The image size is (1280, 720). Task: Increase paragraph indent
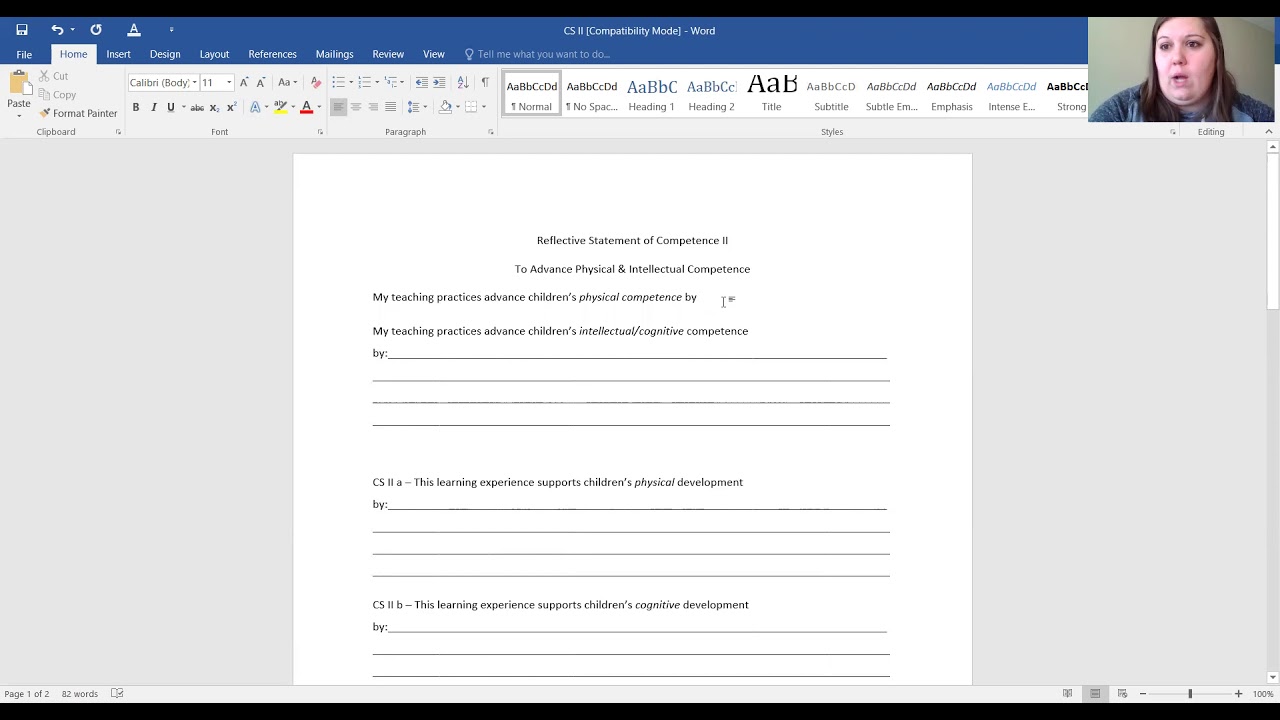pyautogui.click(x=439, y=82)
